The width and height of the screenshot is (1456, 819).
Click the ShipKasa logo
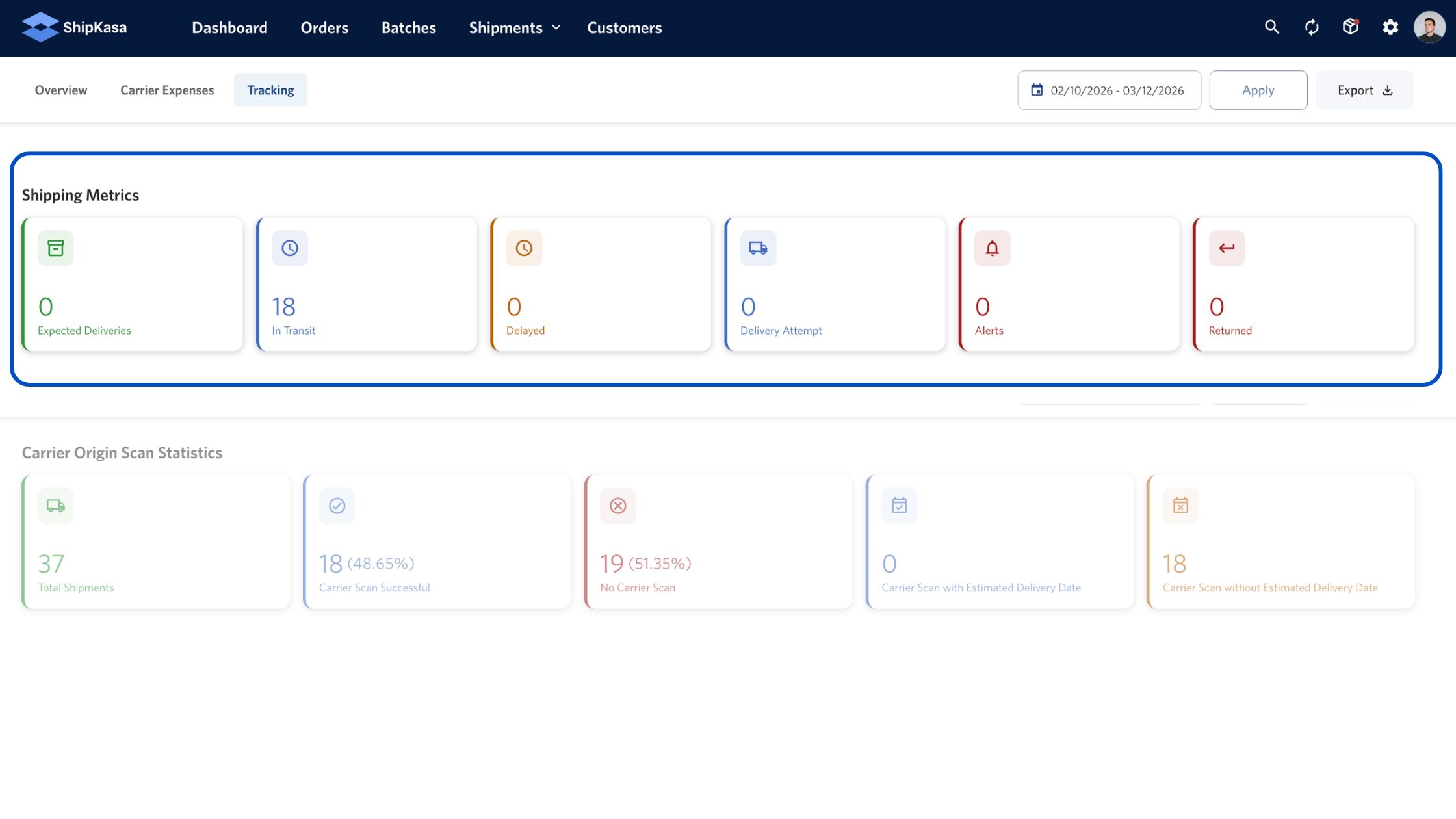tap(74, 27)
